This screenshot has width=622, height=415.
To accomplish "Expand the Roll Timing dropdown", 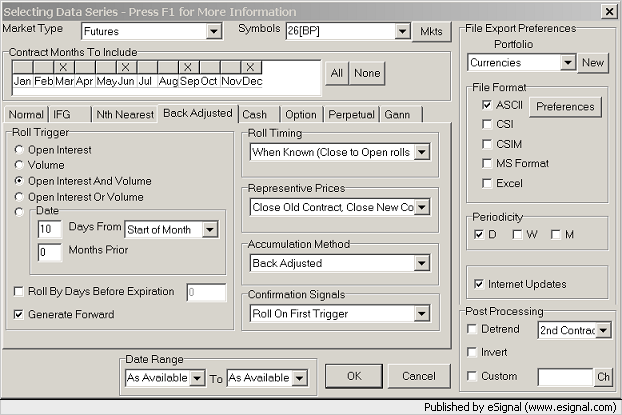I will (x=421, y=152).
